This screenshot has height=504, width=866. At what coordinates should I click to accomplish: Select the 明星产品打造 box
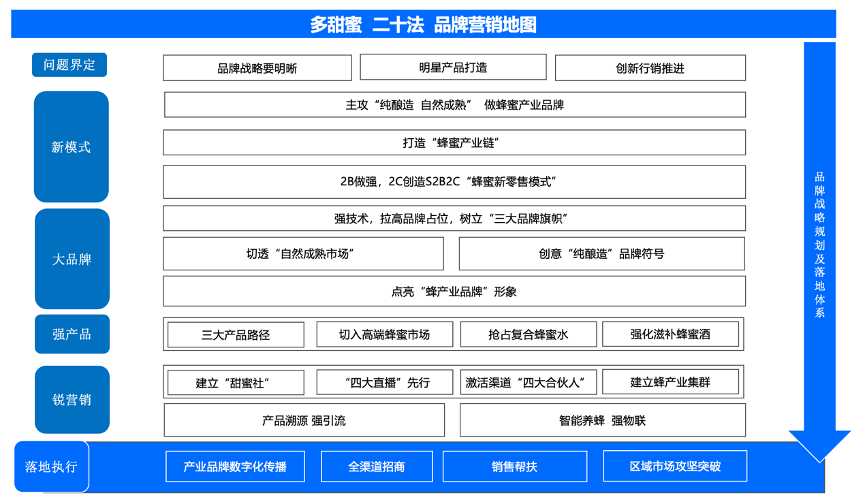click(x=453, y=68)
